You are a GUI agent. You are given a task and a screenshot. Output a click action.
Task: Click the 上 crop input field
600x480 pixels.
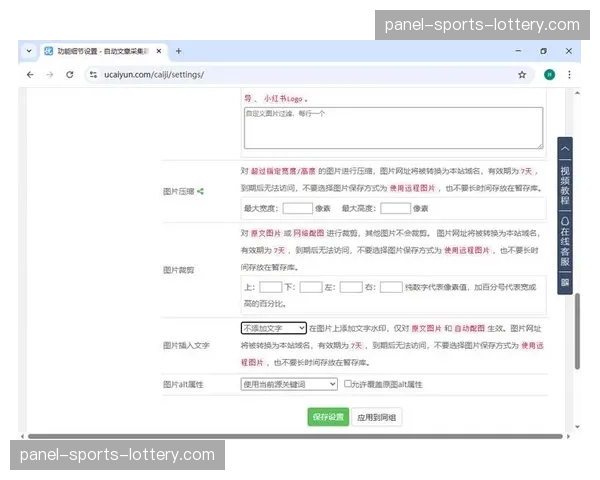pyautogui.click(x=271, y=287)
